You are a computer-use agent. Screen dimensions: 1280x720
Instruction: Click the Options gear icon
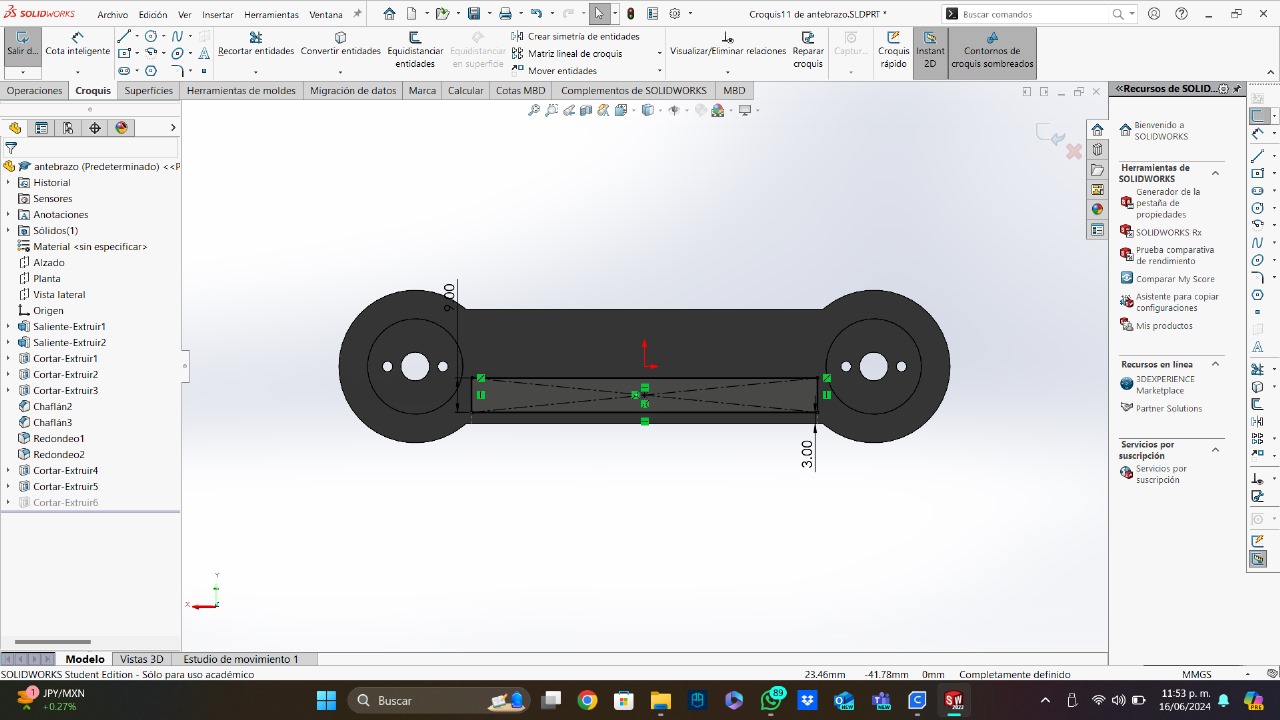point(675,14)
